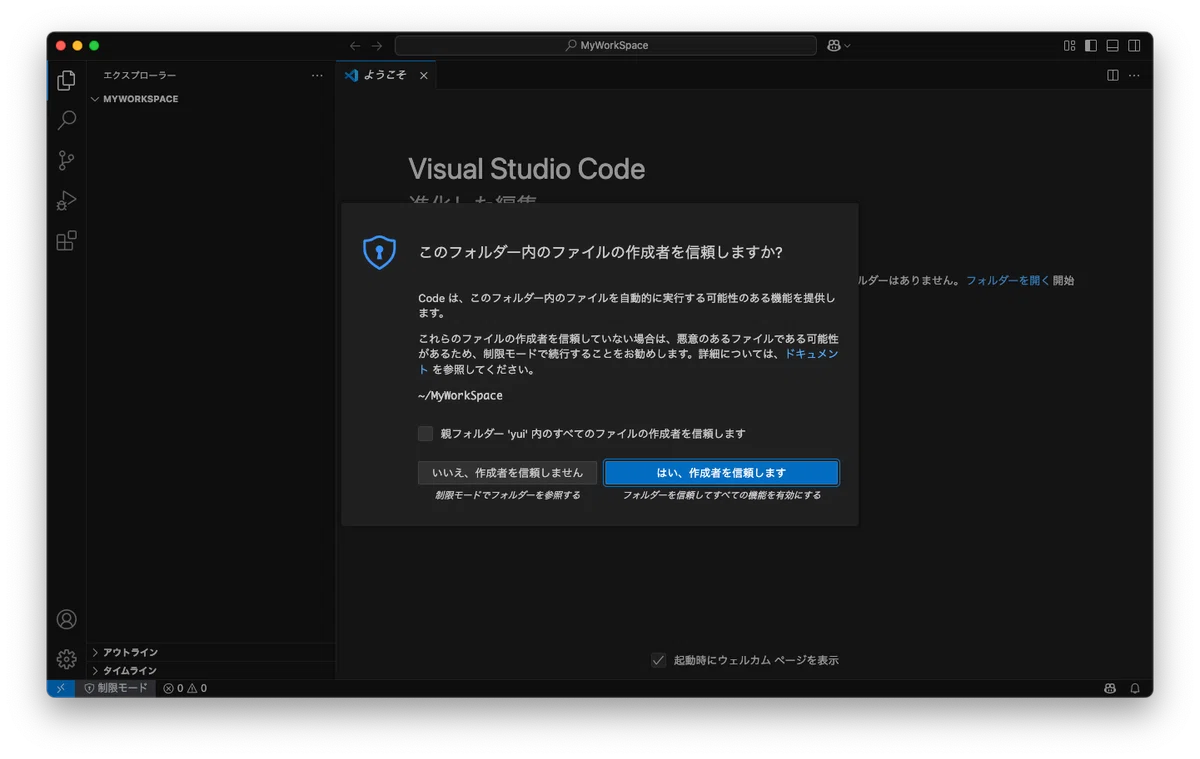Open the Explorer view in activity bar
The width and height of the screenshot is (1200, 759).
pos(66,80)
